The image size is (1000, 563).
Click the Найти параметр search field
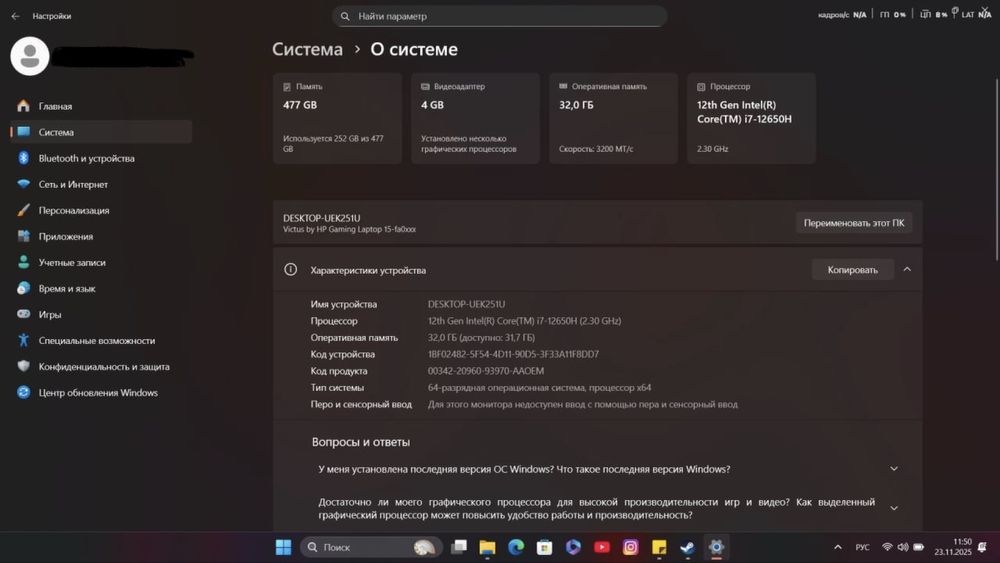click(x=499, y=16)
